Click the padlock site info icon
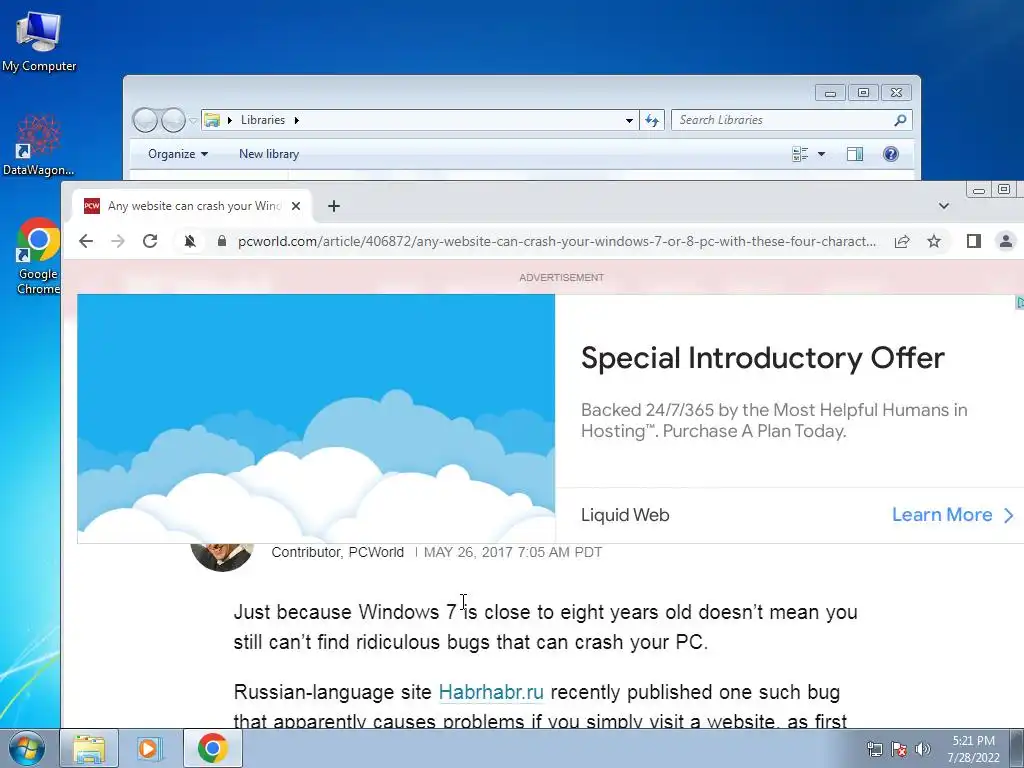This screenshot has height=768, width=1024. (x=221, y=241)
